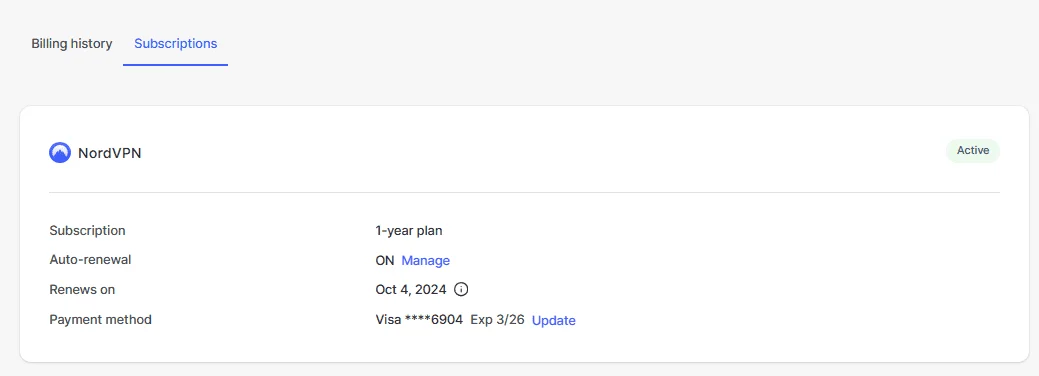
Task: Click the Auto-renewal row label
Action: tap(90, 259)
